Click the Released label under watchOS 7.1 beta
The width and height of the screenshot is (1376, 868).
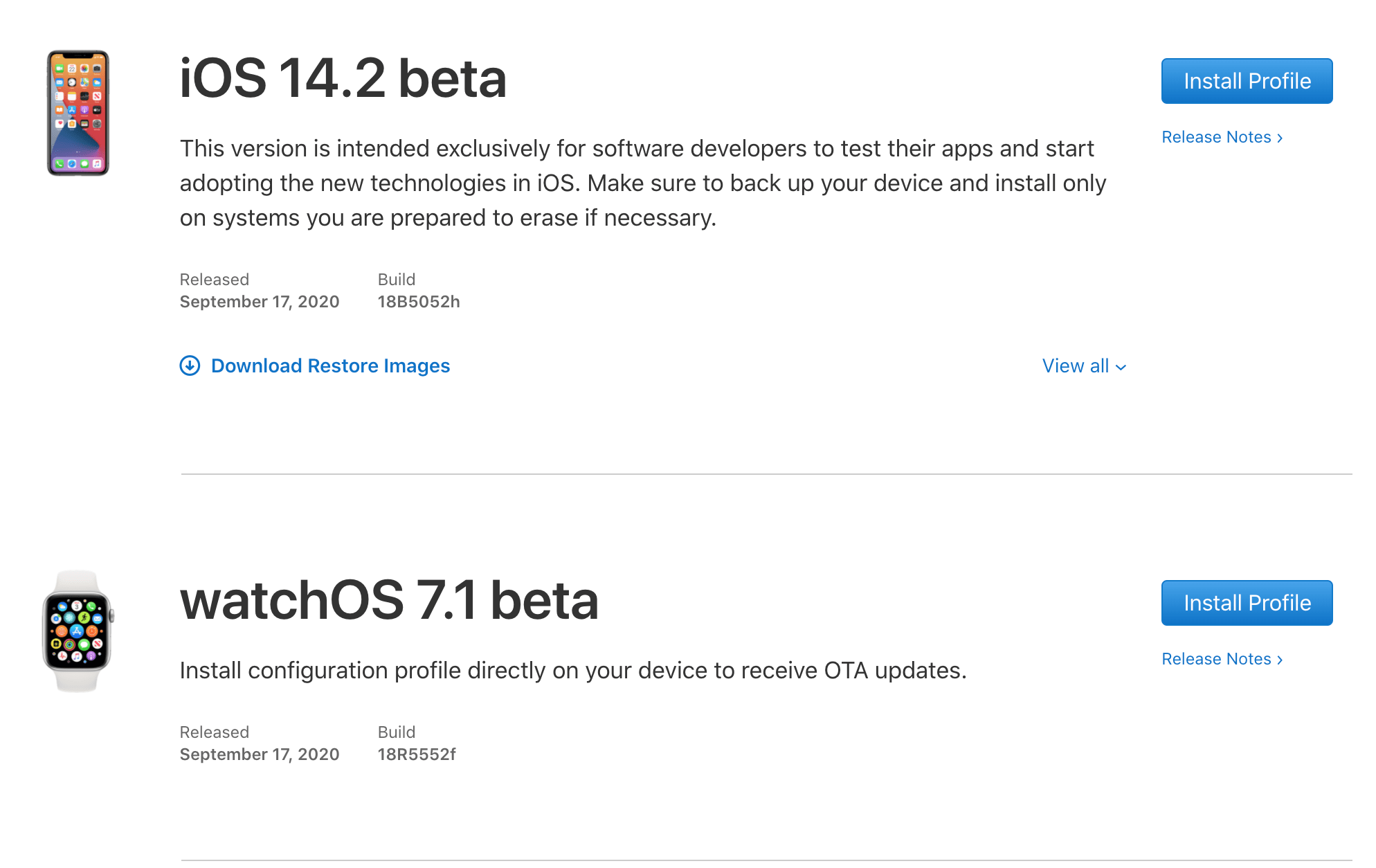click(214, 732)
